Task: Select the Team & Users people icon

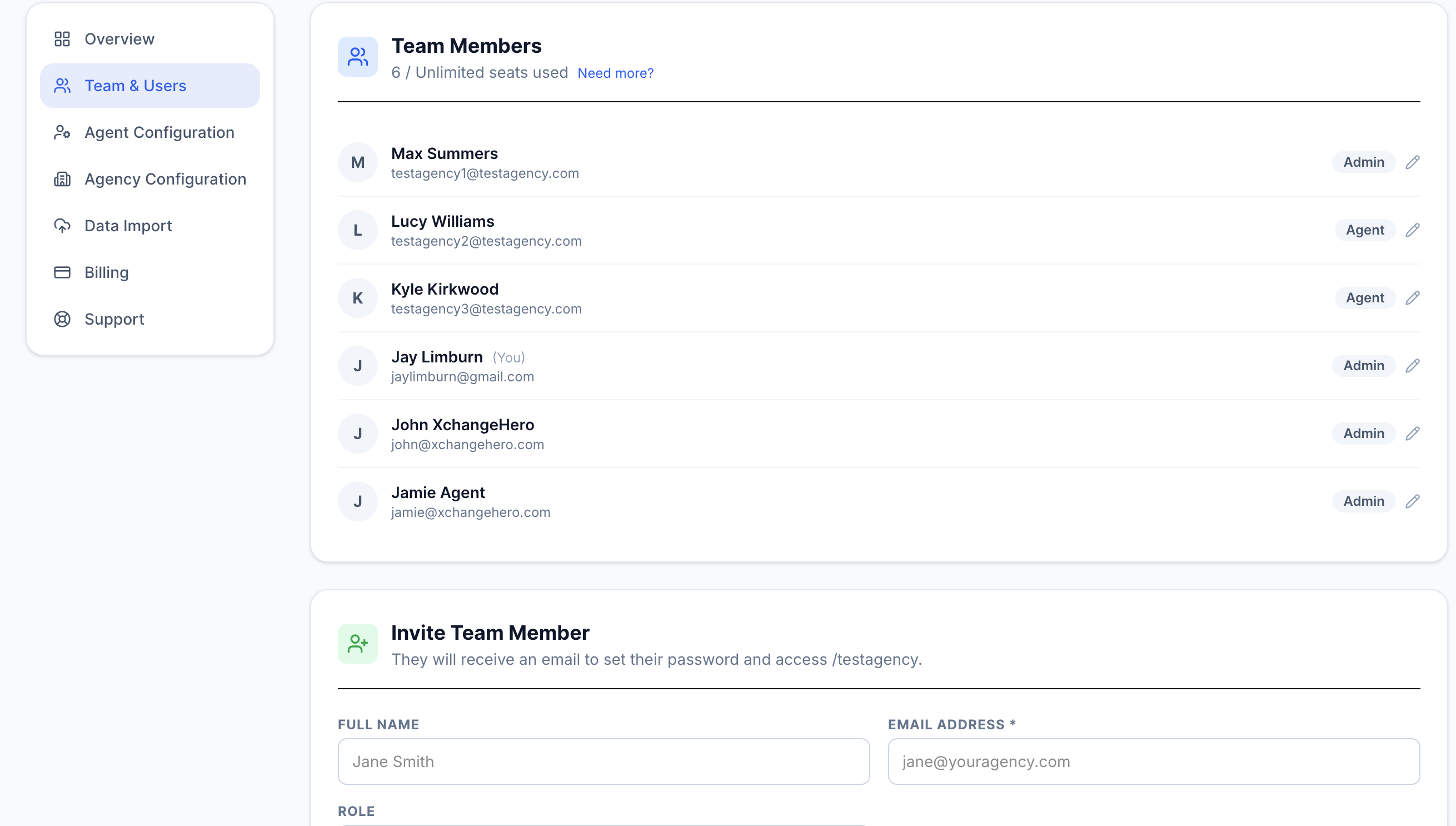Action: (x=62, y=85)
